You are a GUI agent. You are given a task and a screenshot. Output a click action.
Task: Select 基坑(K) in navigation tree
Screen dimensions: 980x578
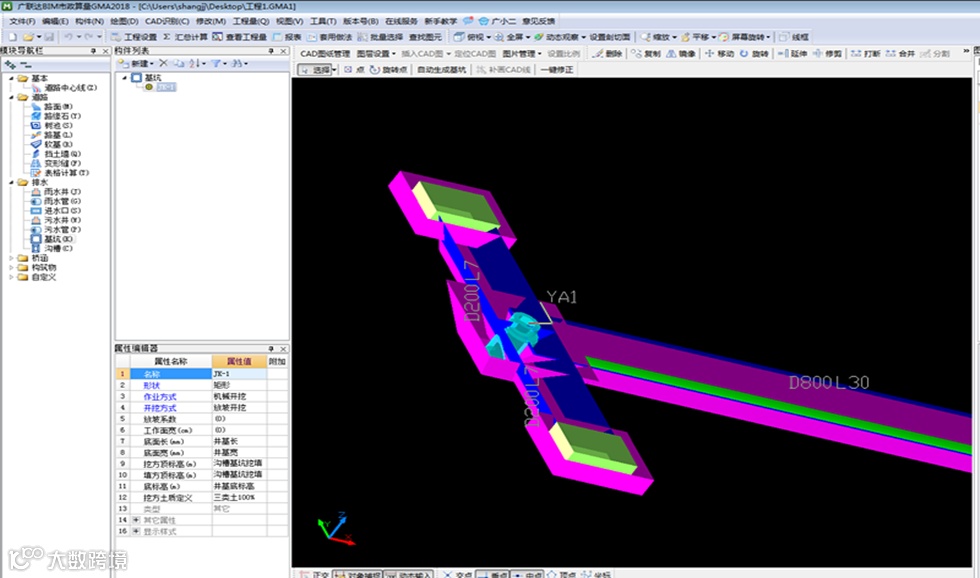click(58, 239)
